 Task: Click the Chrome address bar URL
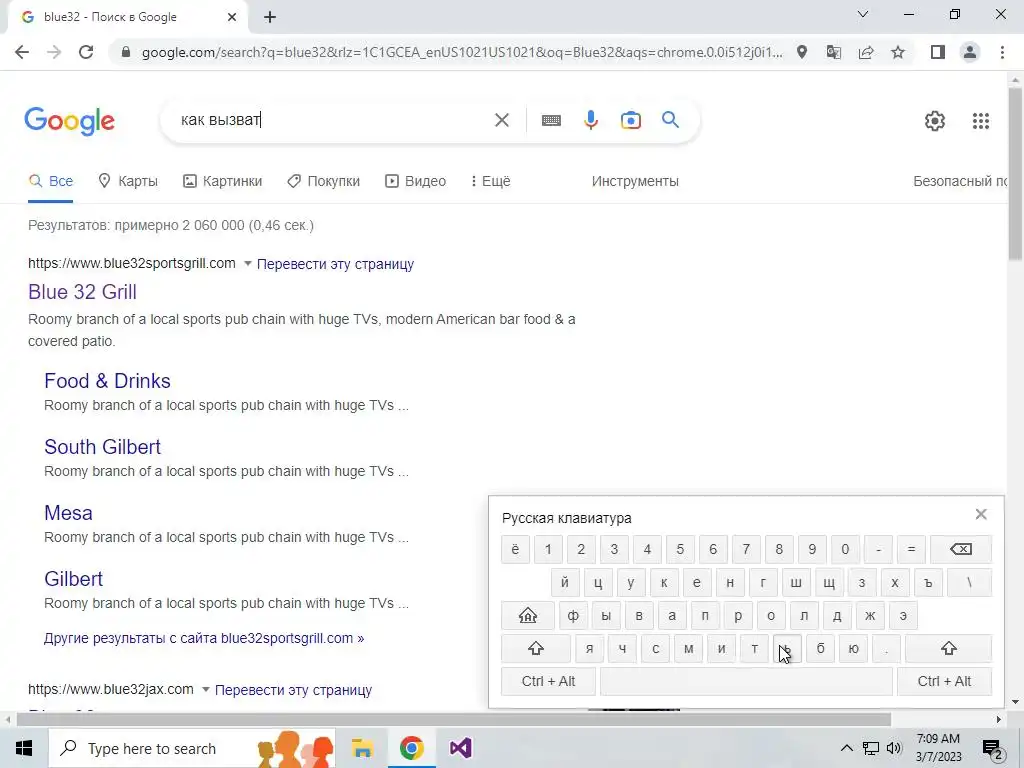pos(462,52)
